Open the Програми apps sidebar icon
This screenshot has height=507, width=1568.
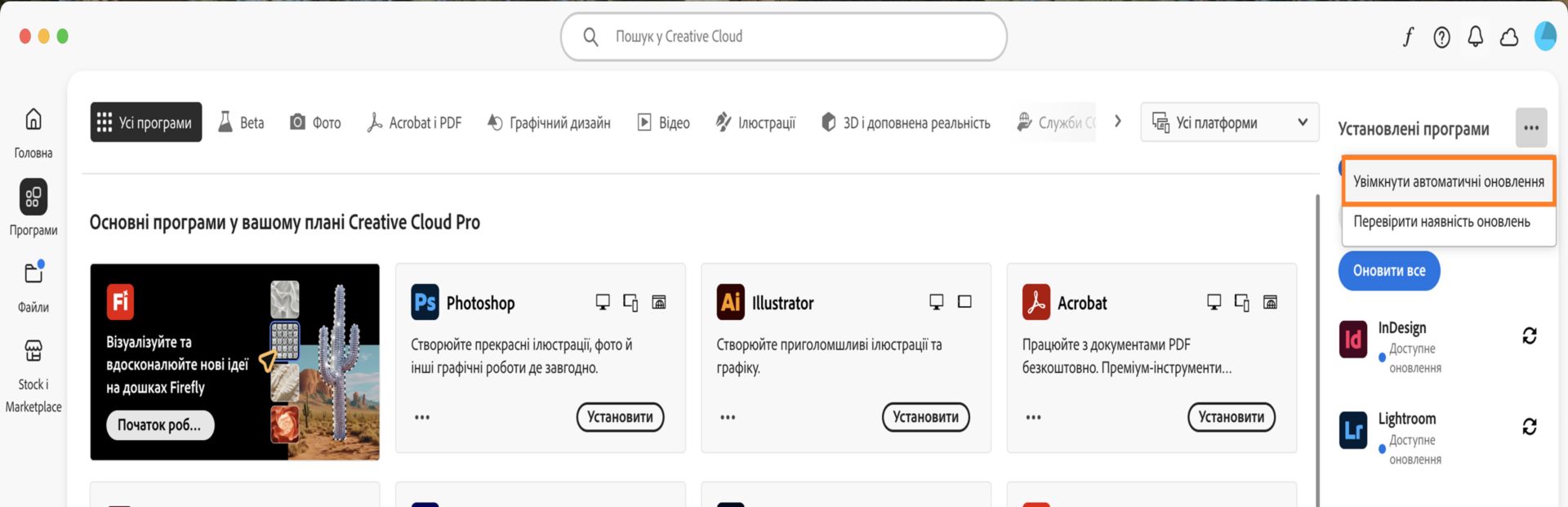33,197
